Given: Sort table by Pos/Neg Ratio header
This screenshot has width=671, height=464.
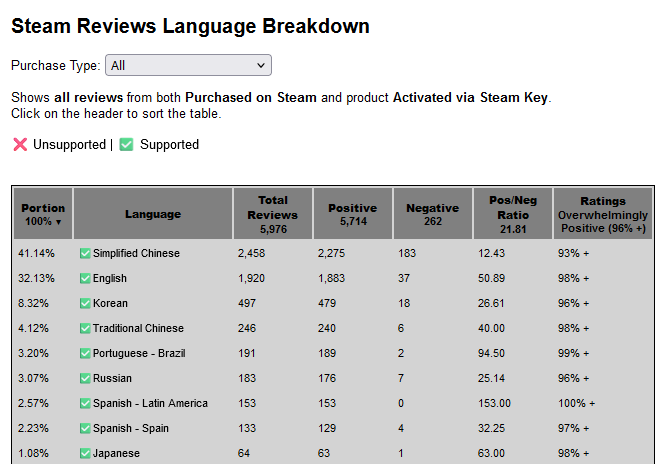Looking at the screenshot, I should [x=513, y=214].
